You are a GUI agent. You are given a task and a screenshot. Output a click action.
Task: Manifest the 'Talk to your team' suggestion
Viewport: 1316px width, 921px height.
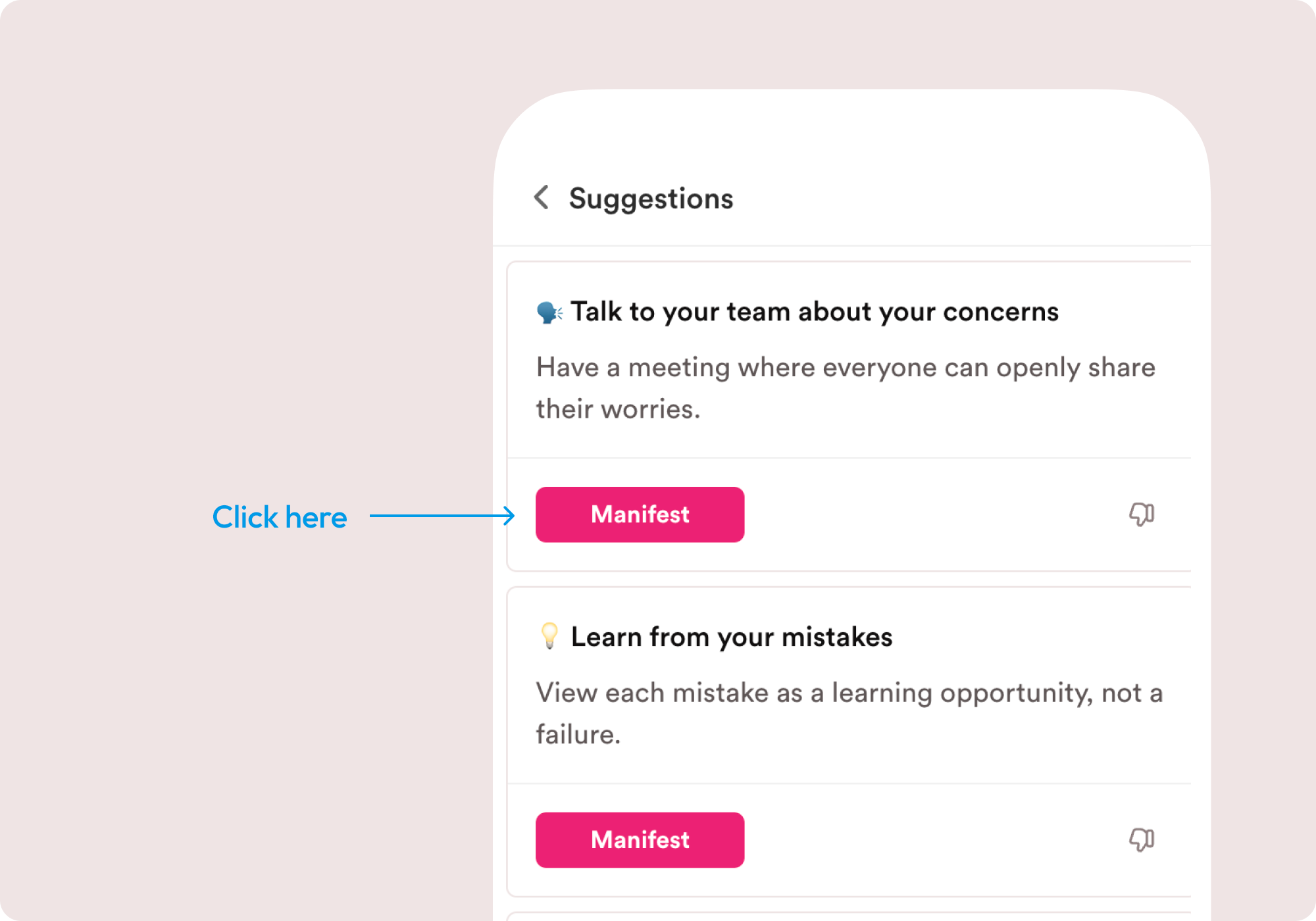click(640, 514)
